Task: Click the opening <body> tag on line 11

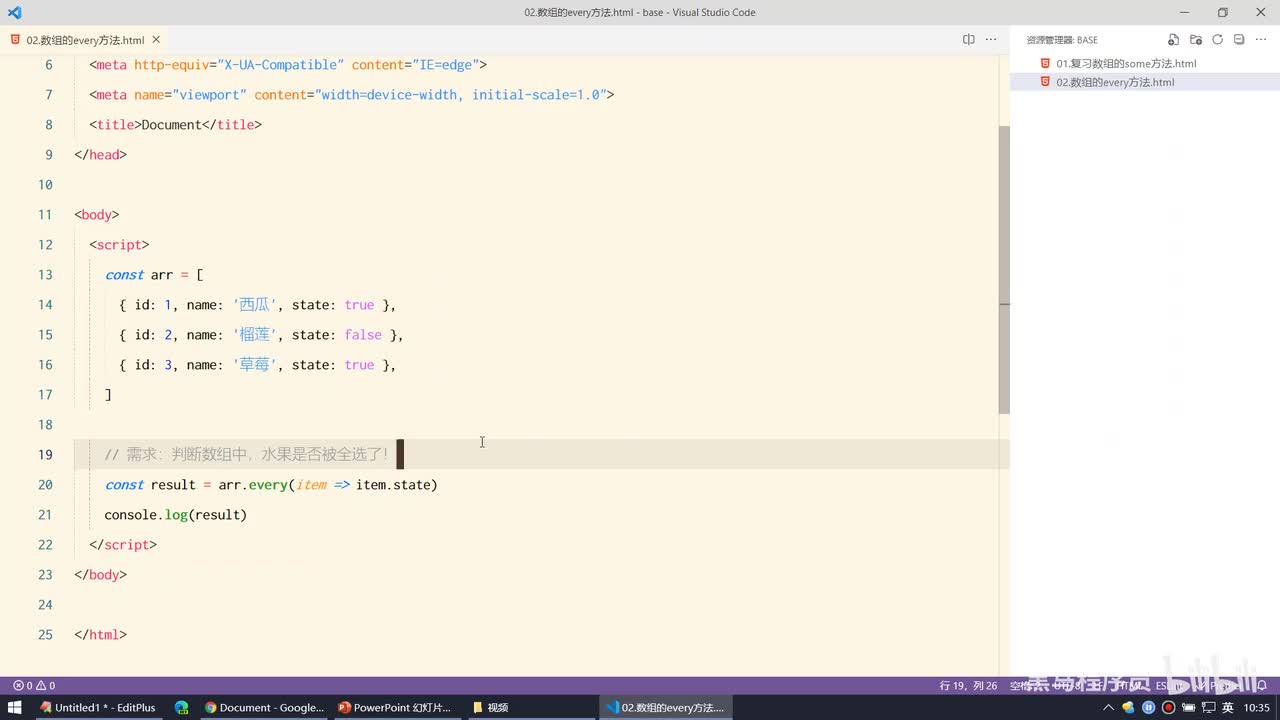Action: (97, 215)
